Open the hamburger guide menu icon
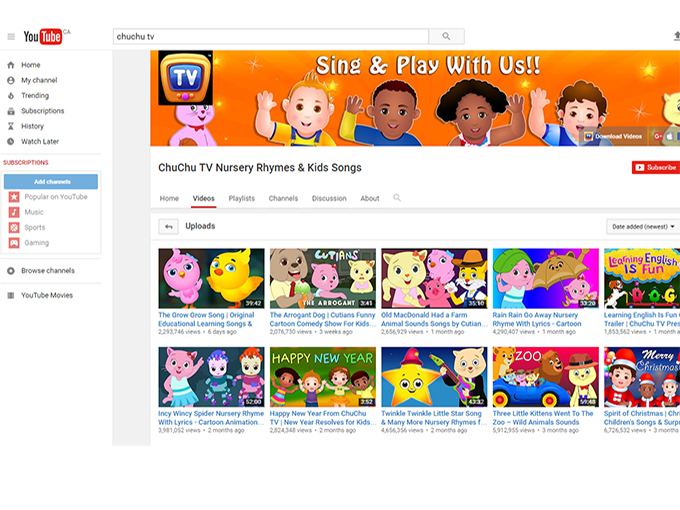The image size is (680, 510). [11, 36]
